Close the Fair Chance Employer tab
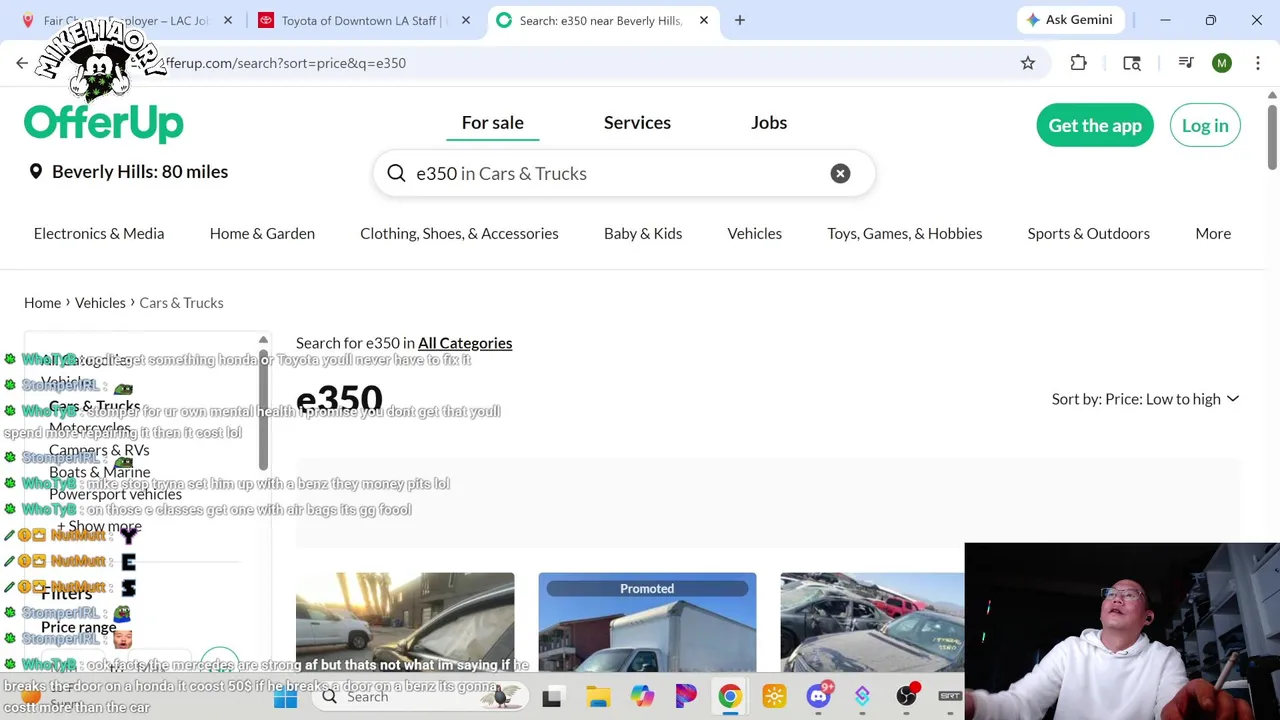 pyautogui.click(x=228, y=20)
